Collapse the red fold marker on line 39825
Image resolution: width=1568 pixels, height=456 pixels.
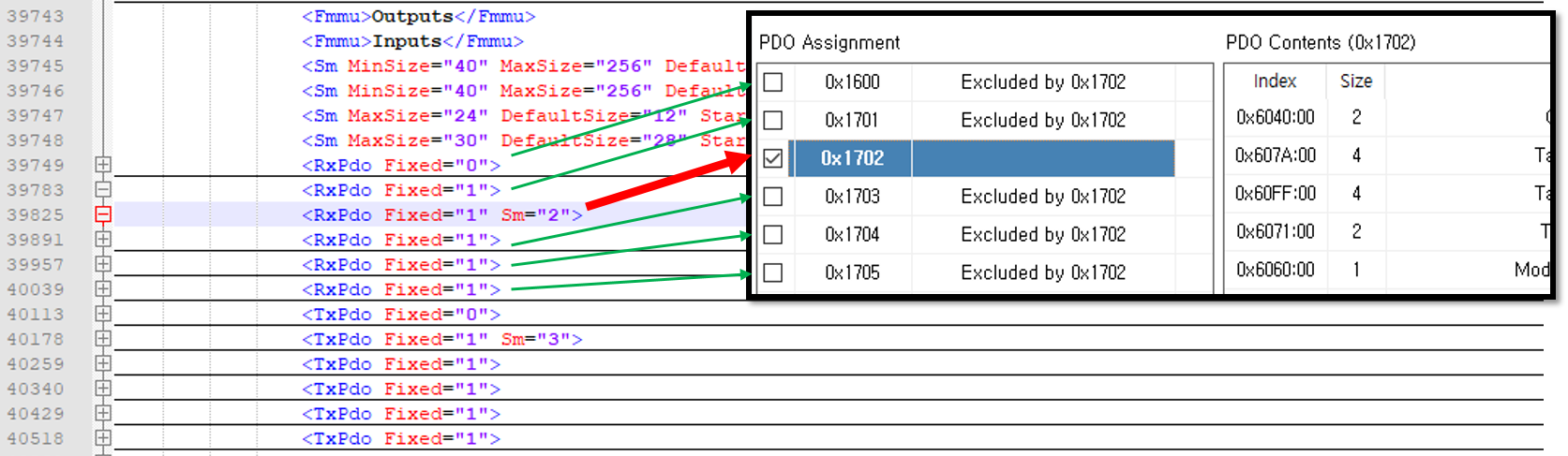click(x=103, y=214)
